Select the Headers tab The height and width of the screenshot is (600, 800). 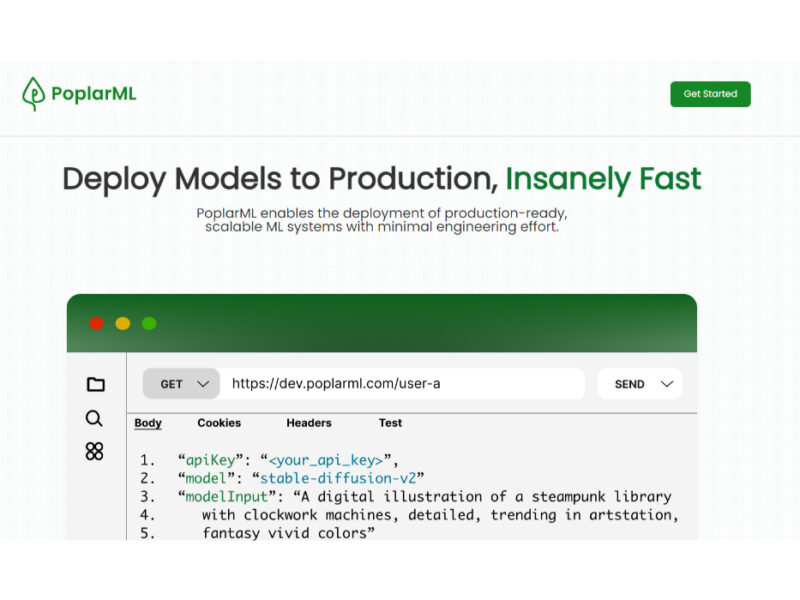point(309,423)
